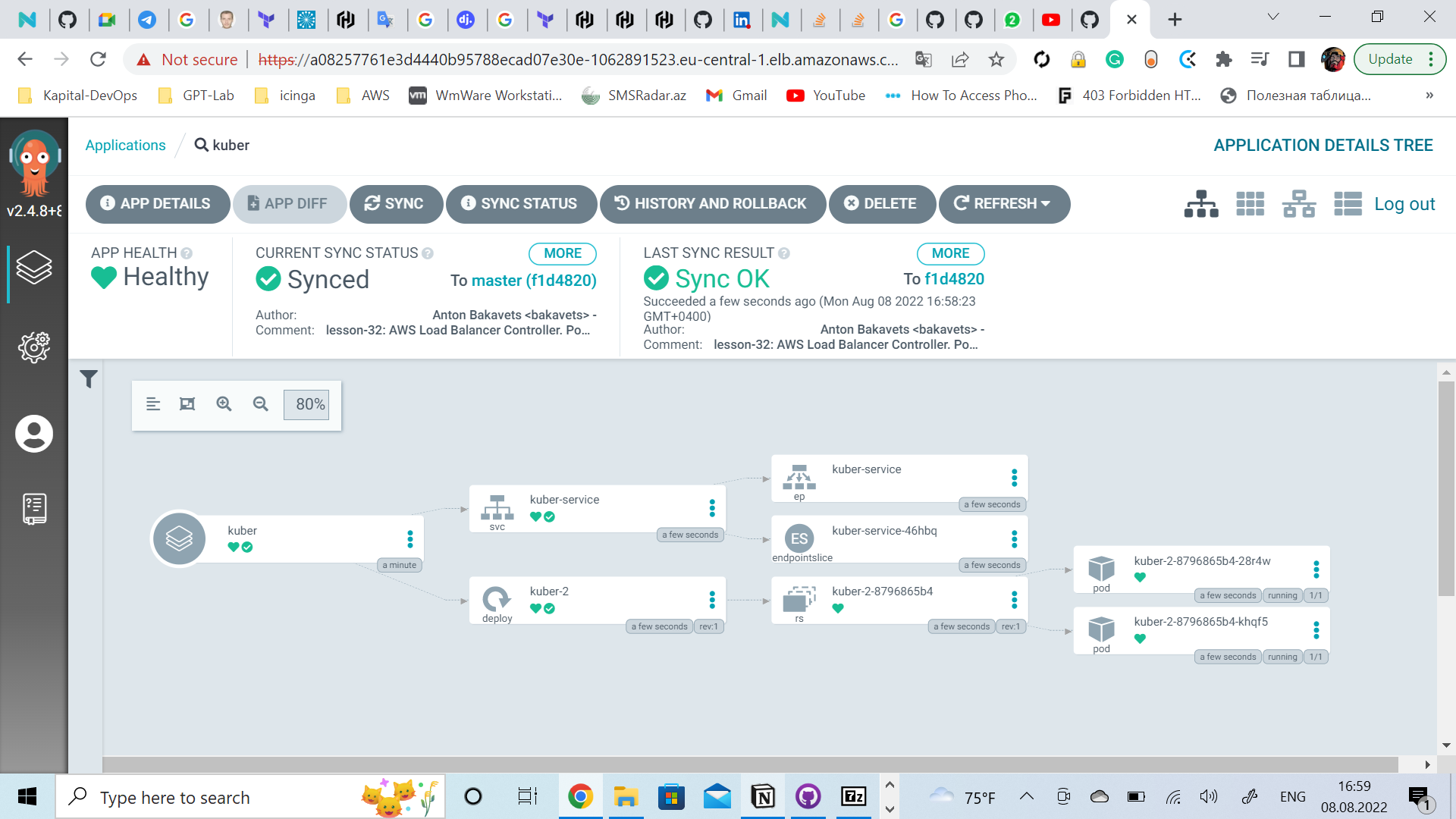
Task: Zoom in on the resource tree
Action: tap(224, 404)
